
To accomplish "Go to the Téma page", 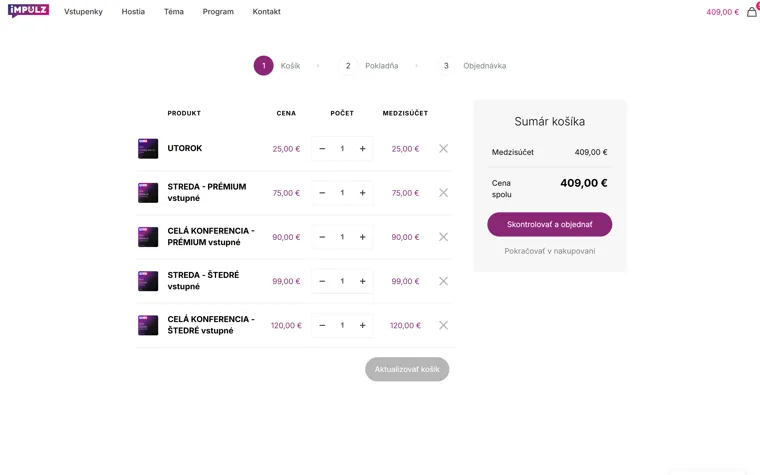I will pyautogui.click(x=174, y=12).
